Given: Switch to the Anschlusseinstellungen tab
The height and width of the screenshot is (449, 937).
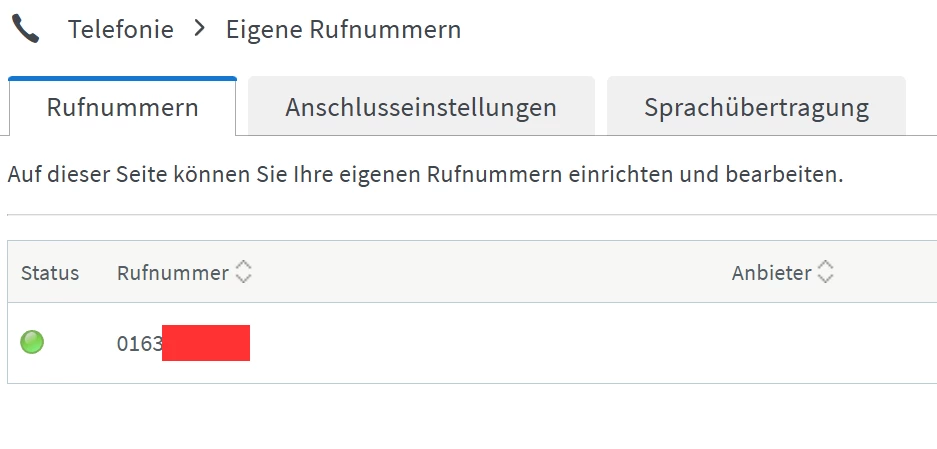Looking at the screenshot, I should point(421,107).
